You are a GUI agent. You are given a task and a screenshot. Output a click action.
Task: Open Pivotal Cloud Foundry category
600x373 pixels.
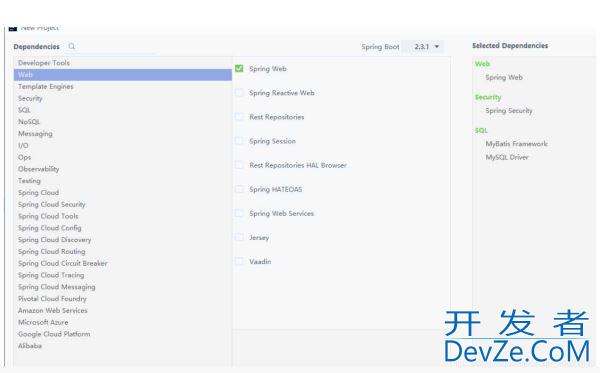122,299
